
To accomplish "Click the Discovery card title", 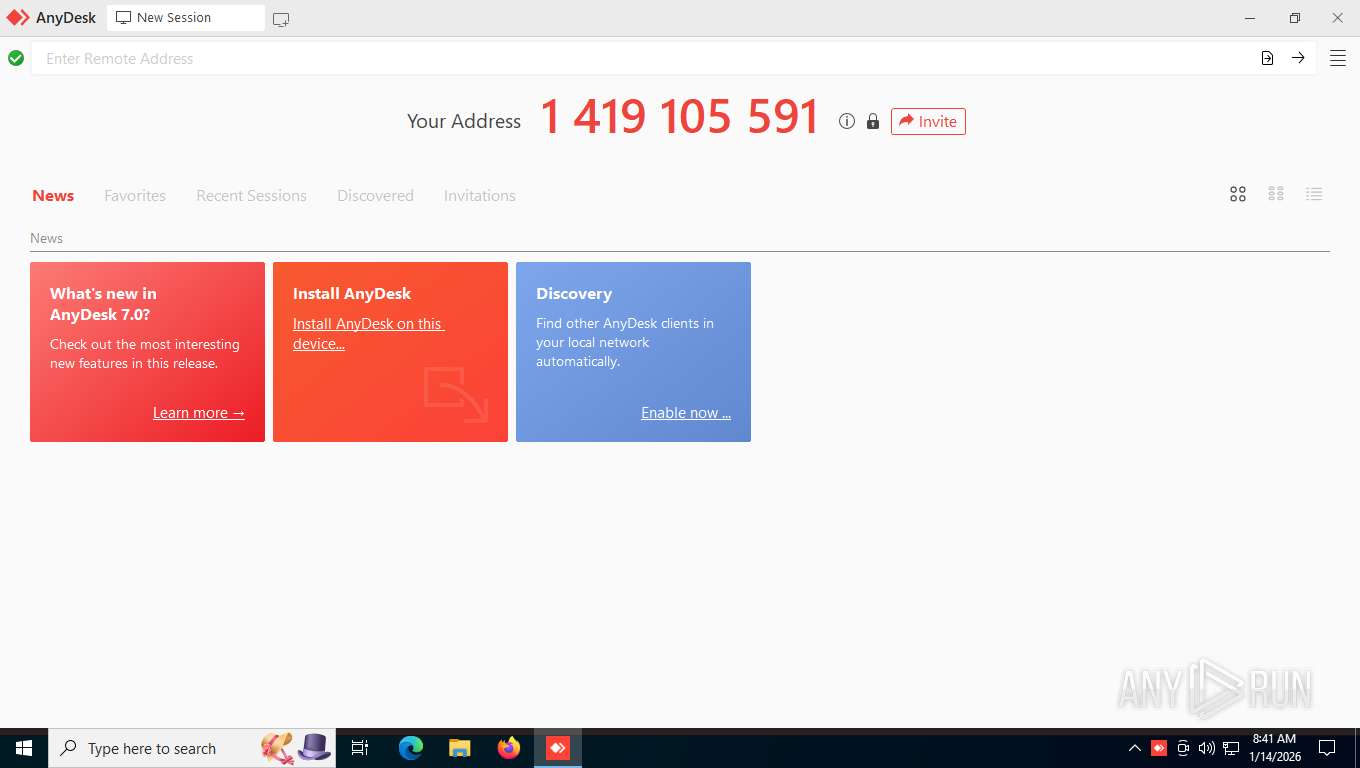I will [x=574, y=294].
